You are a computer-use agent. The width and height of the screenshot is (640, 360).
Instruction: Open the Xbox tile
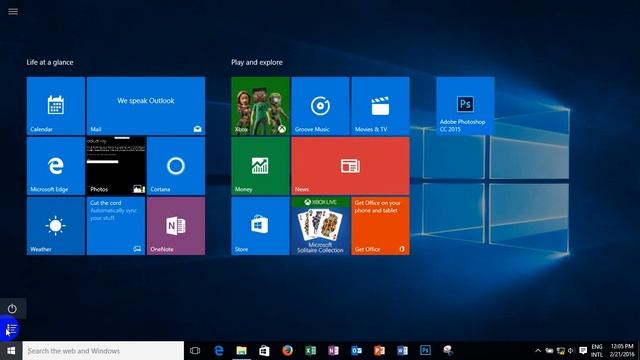pos(260,106)
